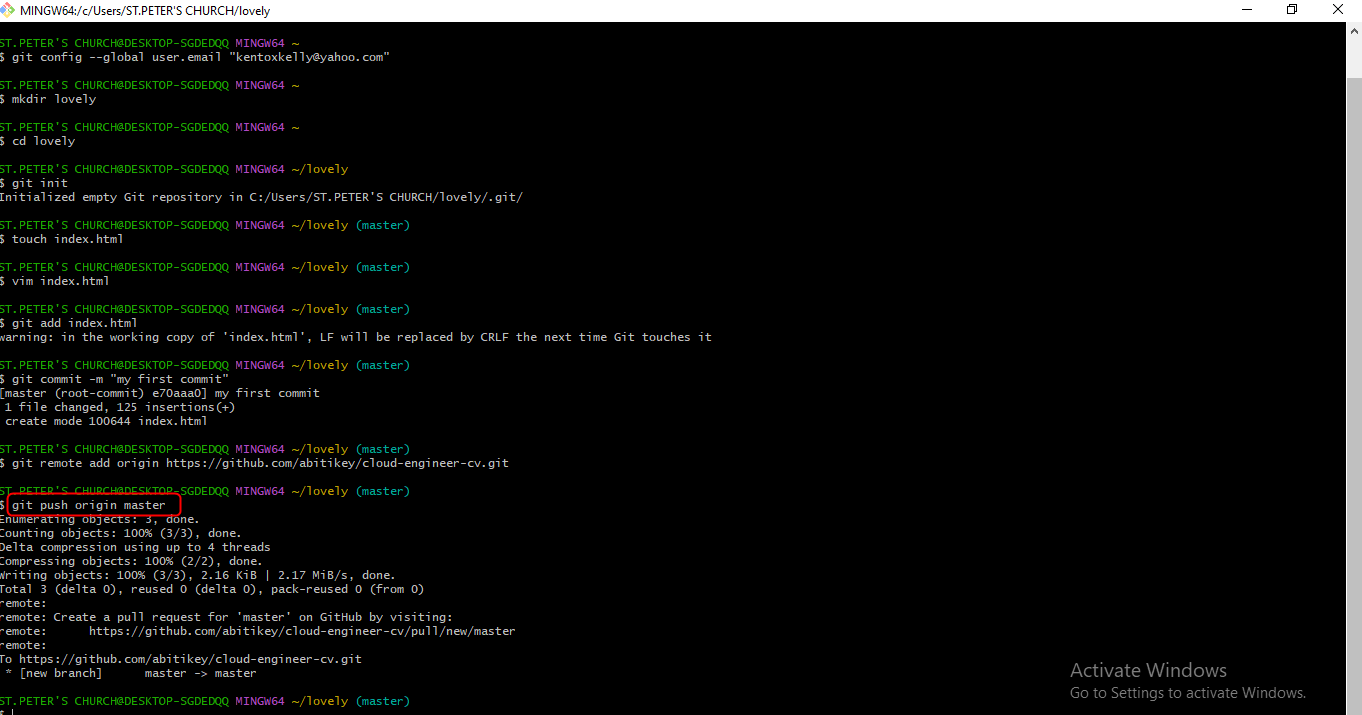Viewport: 1362px width, 715px height.
Task: Click the "git push origin master" command text
Action: tap(89, 505)
